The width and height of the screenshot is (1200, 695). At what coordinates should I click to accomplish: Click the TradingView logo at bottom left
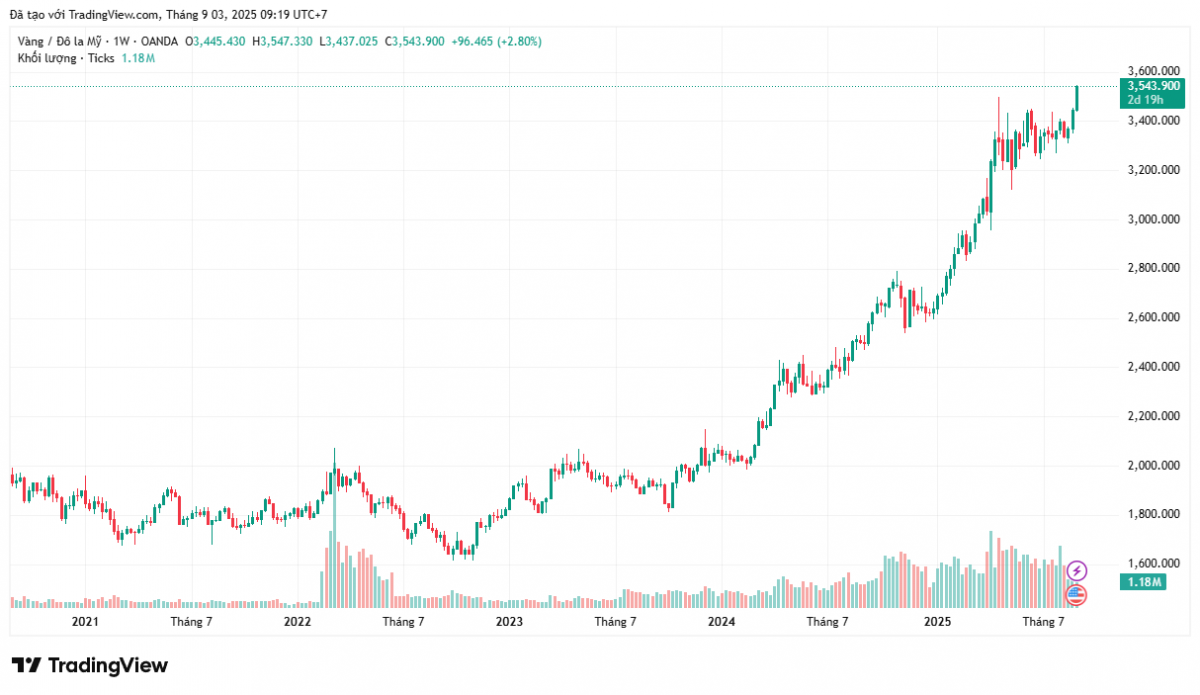(x=90, y=666)
